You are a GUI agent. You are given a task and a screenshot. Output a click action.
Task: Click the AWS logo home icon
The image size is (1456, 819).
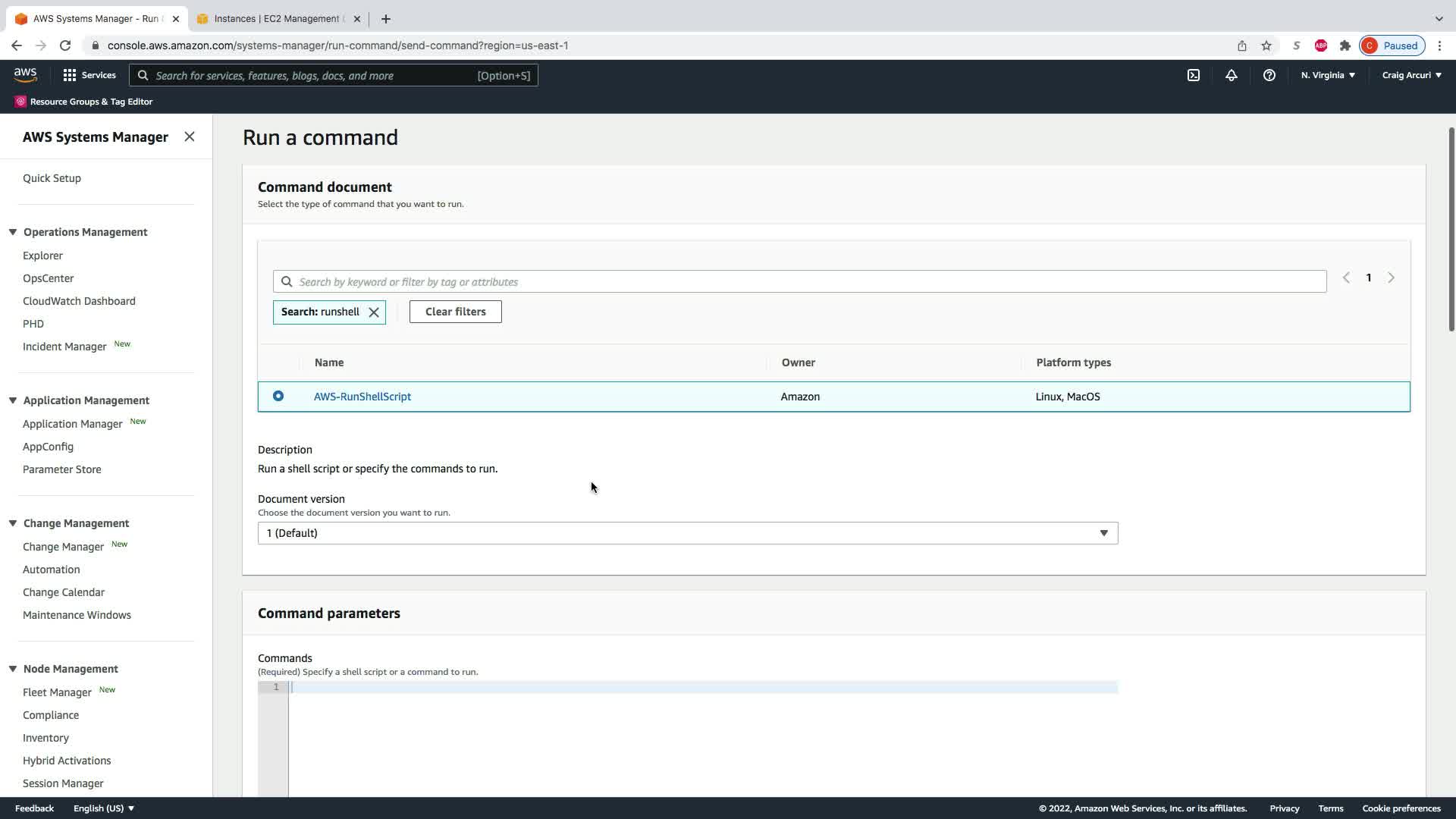(x=25, y=74)
